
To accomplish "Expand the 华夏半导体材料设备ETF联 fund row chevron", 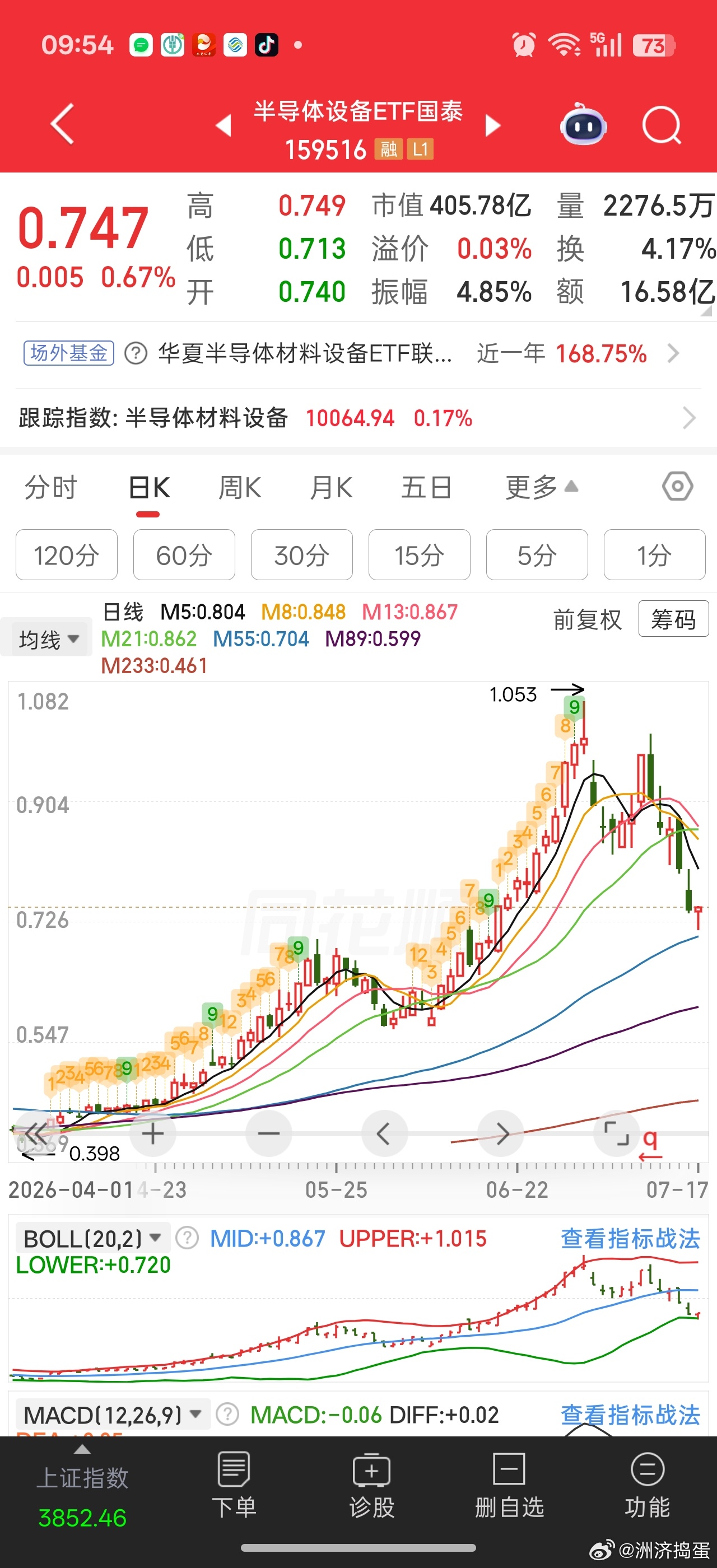I will point(673,353).
